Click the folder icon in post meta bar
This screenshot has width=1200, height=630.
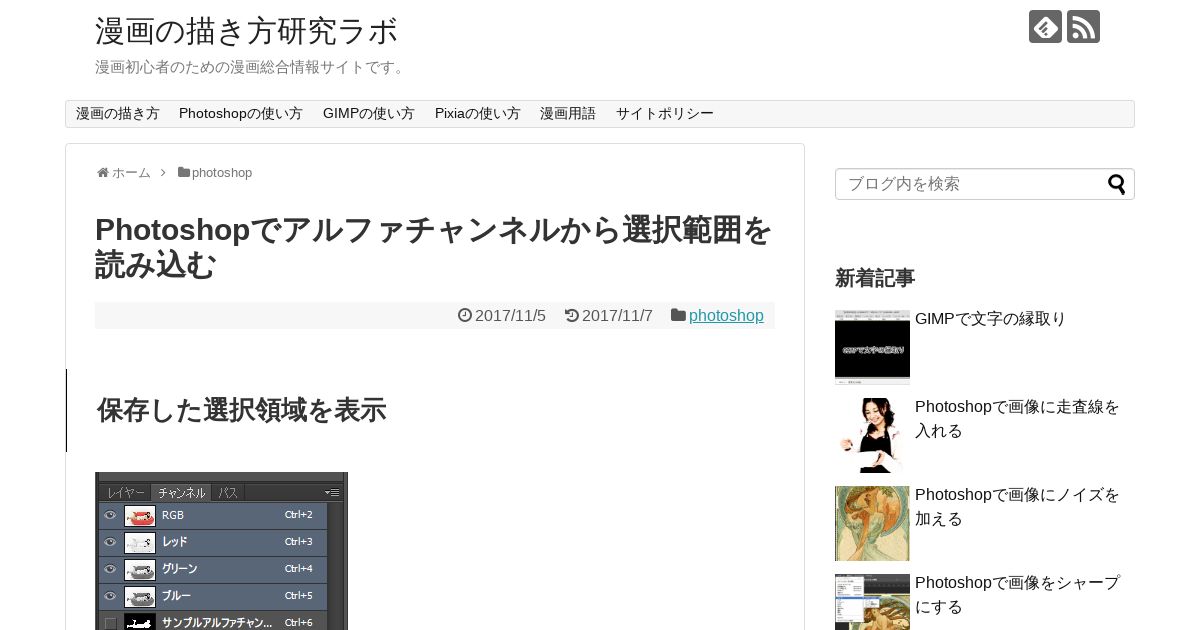tap(678, 315)
